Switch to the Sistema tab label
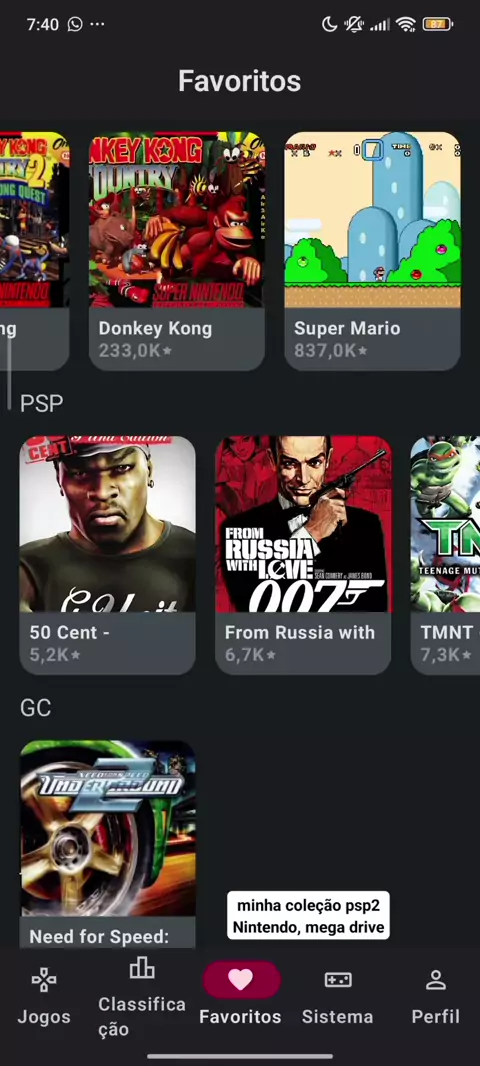480x1066 pixels. click(338, 1017)
